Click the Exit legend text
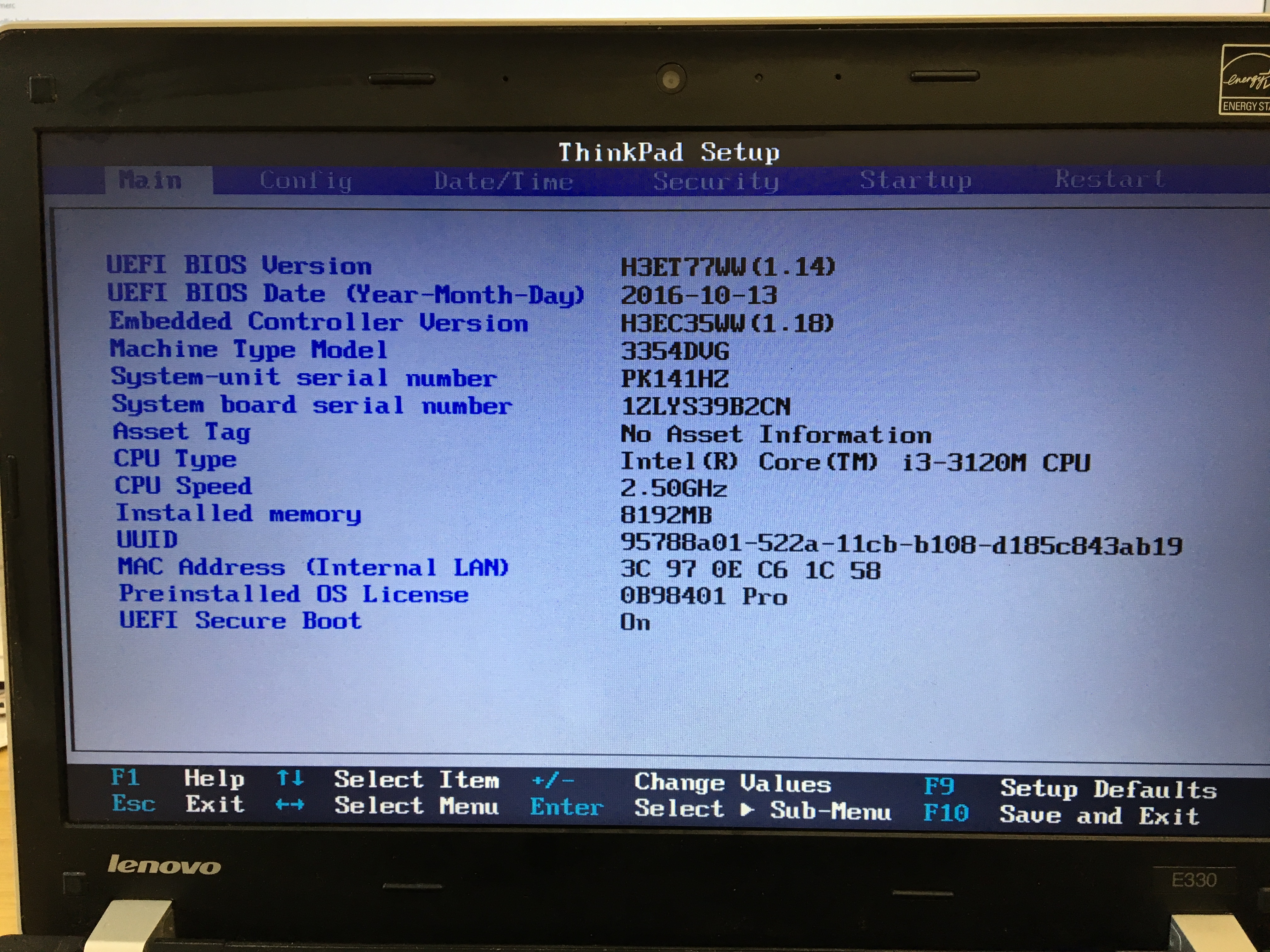Image resolution: width=1270 pixels, height=952 pixels. (x=215, y=804)
